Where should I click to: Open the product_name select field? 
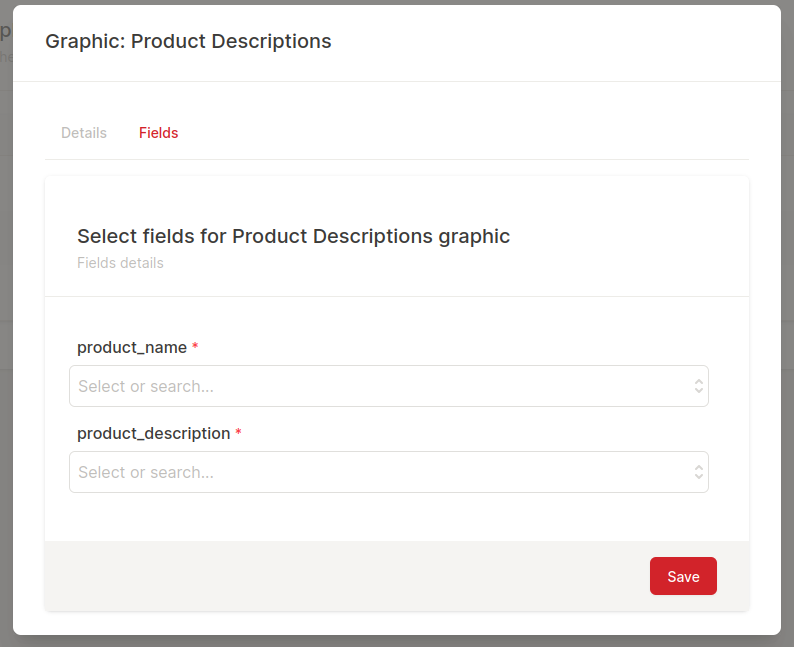[x=389, y=386]
